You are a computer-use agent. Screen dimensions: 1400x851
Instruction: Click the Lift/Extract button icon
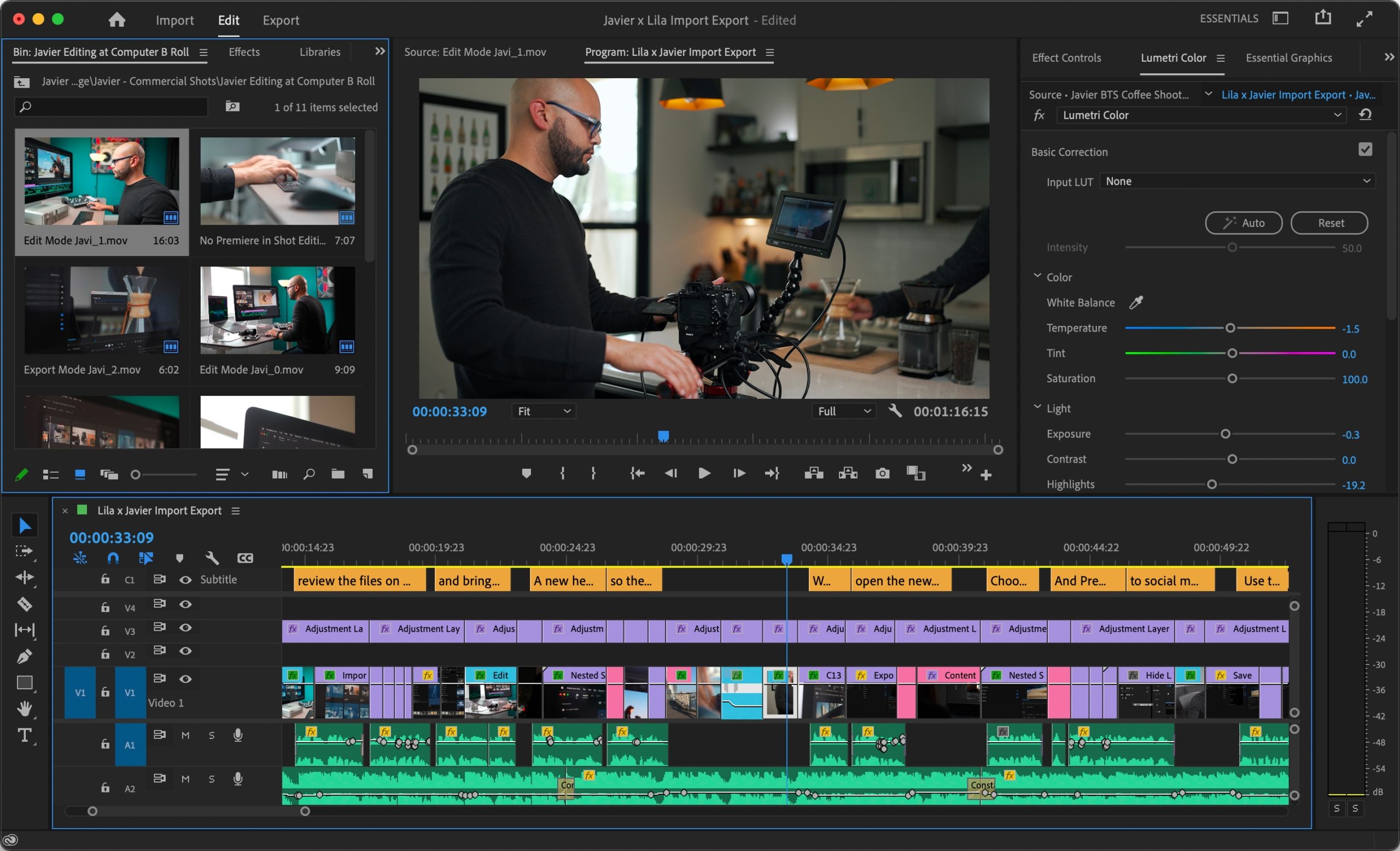pyautogui.click(x=815, y=472)
